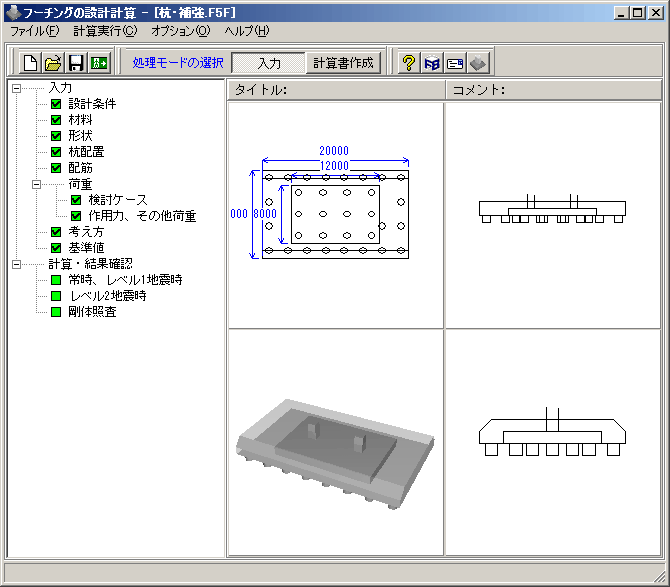Viewport: 670px width, 587px height.
Task: Click the green square beside 常時、レベル1地震時
Action: click(56, 280)
